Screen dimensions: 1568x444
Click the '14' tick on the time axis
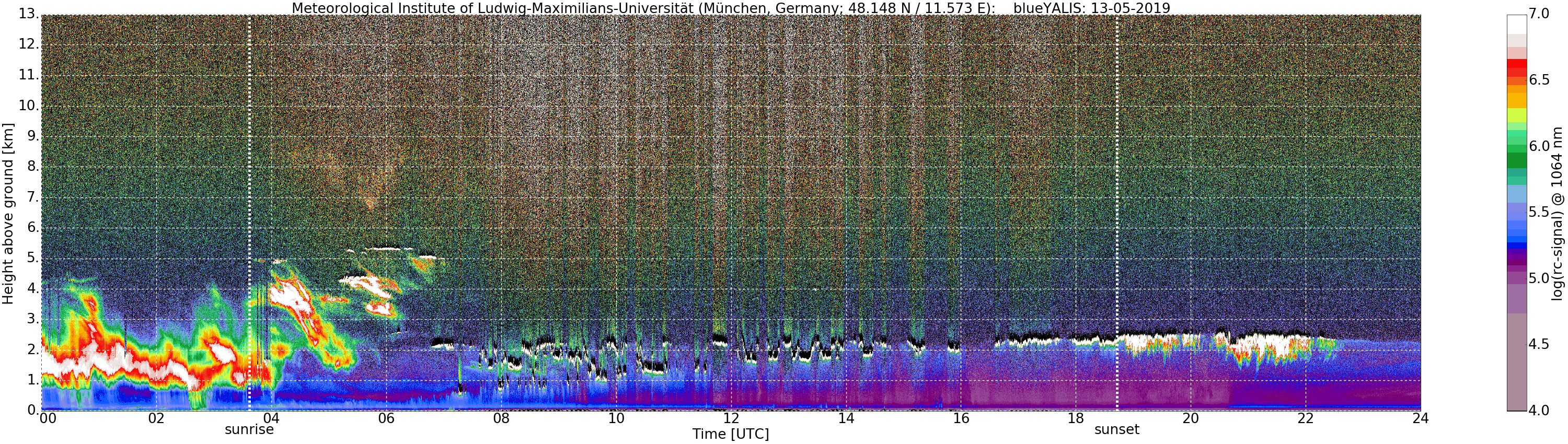pyautogui.click(x=846, y=418)
